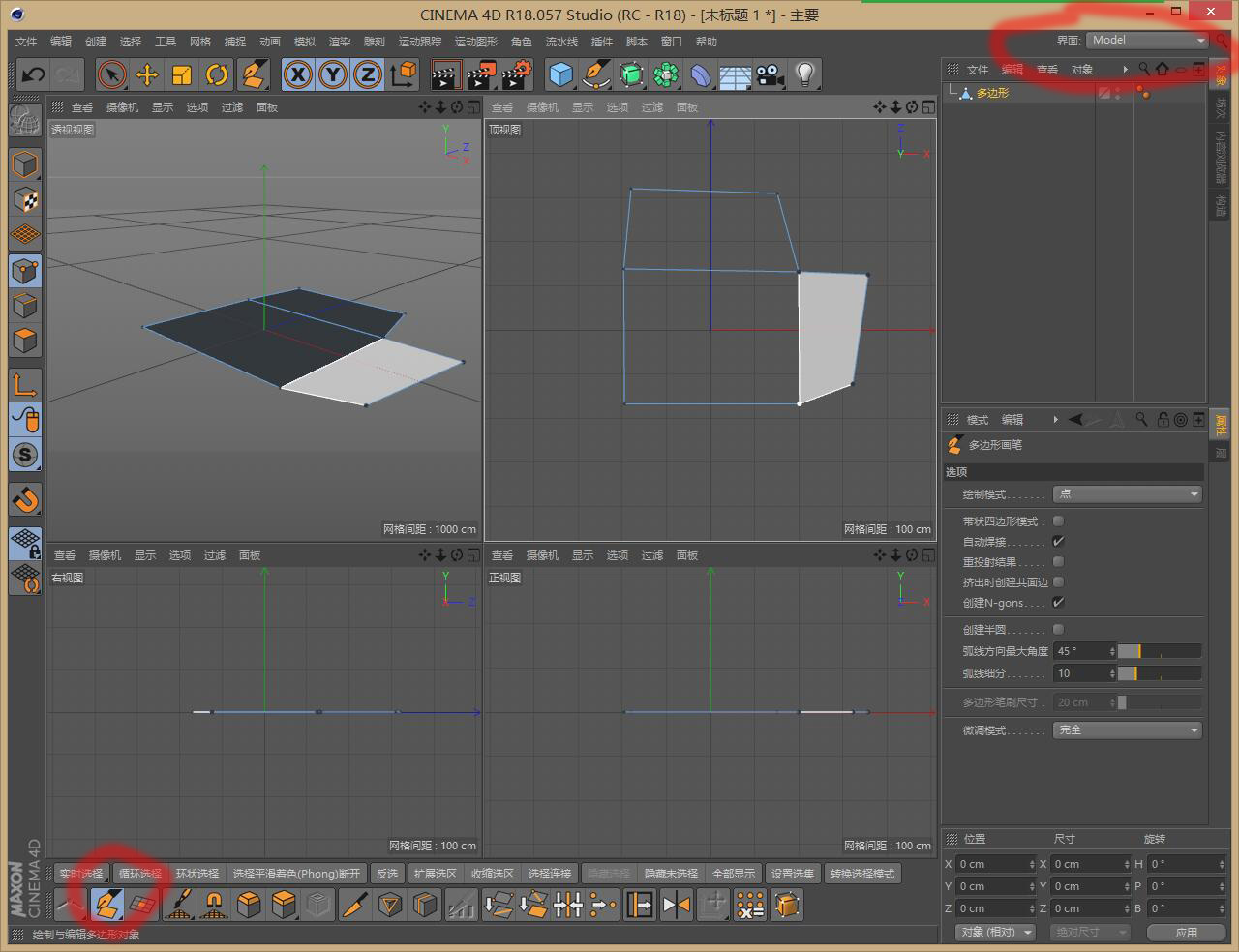The width and height of the screenshot is (1239, 952).
Task: Add a Floor environment object
Action: point(736,74)
